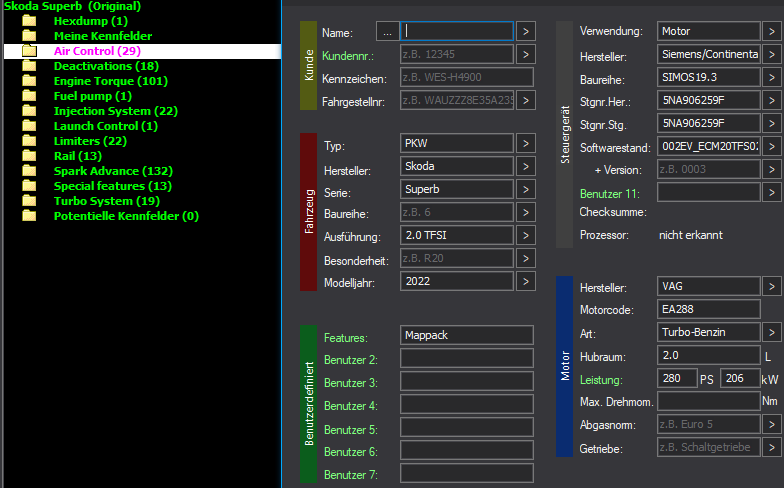This screenshot has width=784, height=488.
Task: Select the Limiters (22) entry
Action: click(90, 141)
